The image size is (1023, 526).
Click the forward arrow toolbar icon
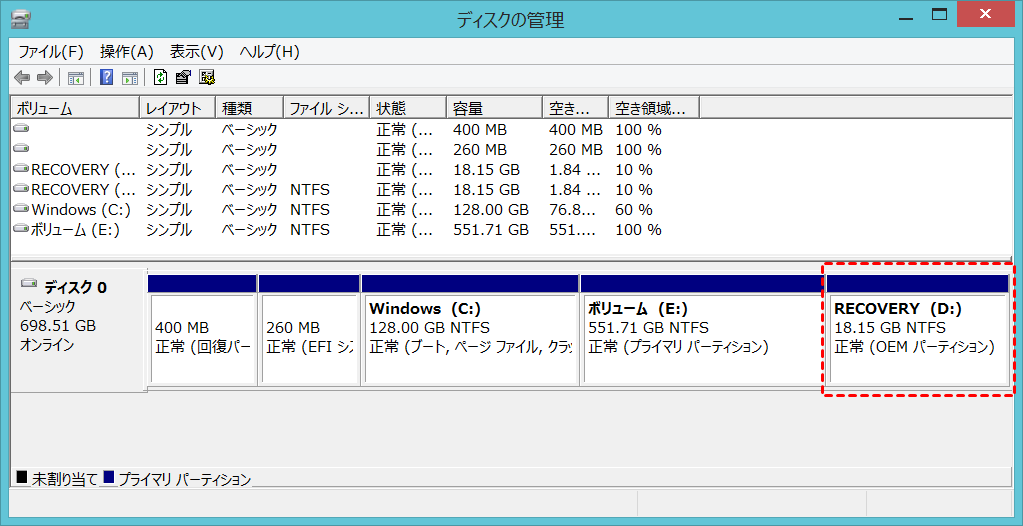tap(44, 78)
